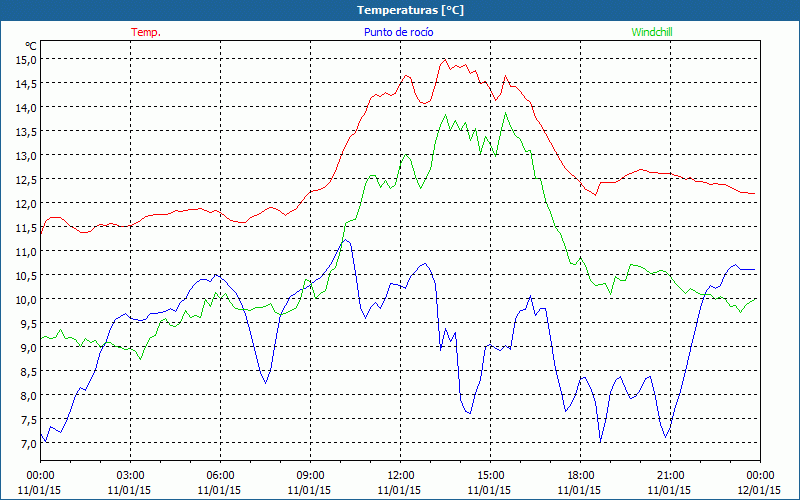Image resolution: width=800 pixels, height=500 pixels.
Task: Click the 03:00 time axis label
Action: 130,476
